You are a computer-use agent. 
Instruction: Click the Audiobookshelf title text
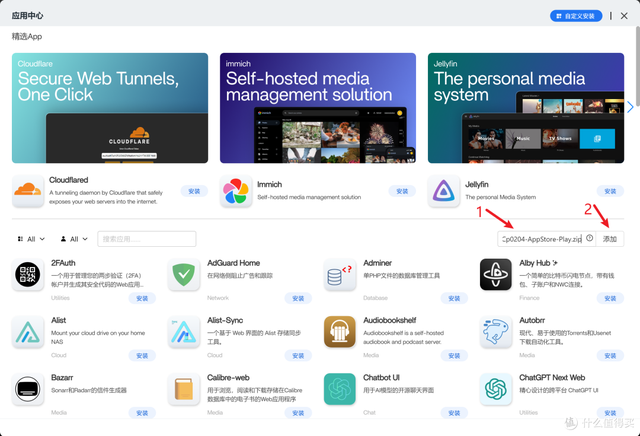click(390, 320)
